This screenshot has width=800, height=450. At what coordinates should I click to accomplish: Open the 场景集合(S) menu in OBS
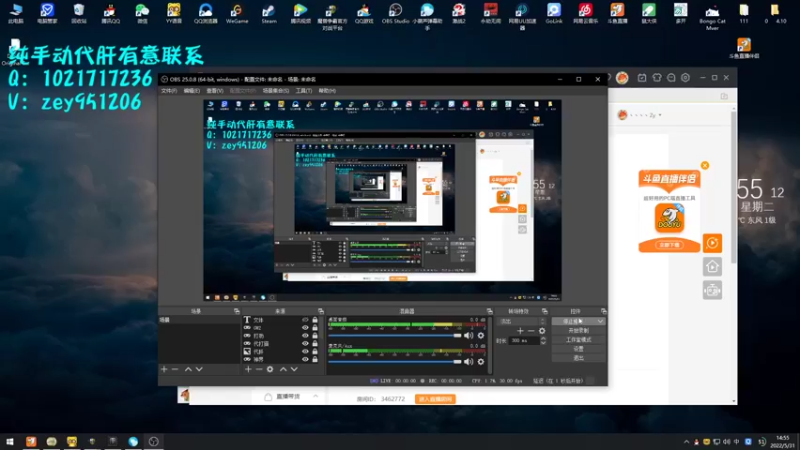[276, 91]
